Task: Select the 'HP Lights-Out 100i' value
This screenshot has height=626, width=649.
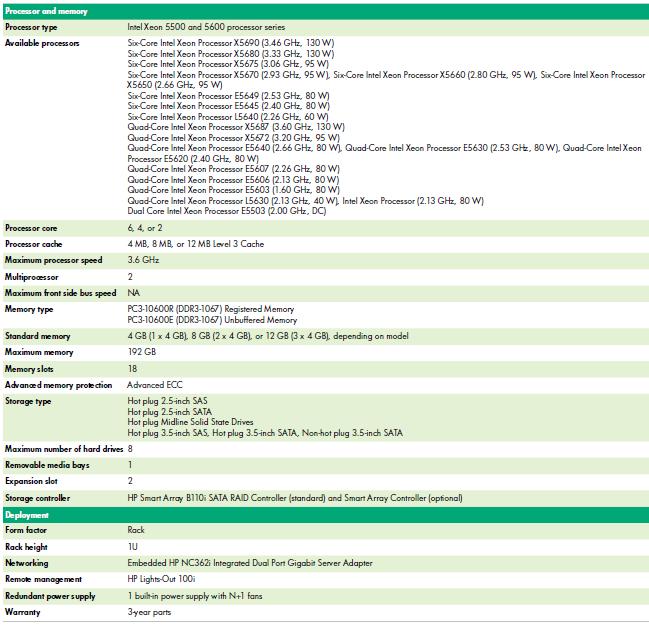Action: 161,579
